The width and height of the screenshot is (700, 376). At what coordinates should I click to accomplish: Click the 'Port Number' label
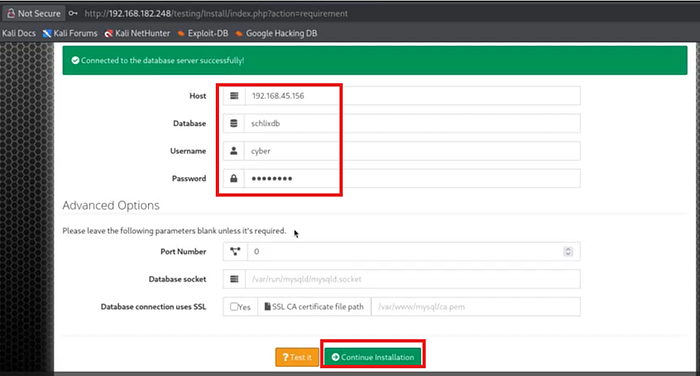pyautogui.click(x=183, y=251)
